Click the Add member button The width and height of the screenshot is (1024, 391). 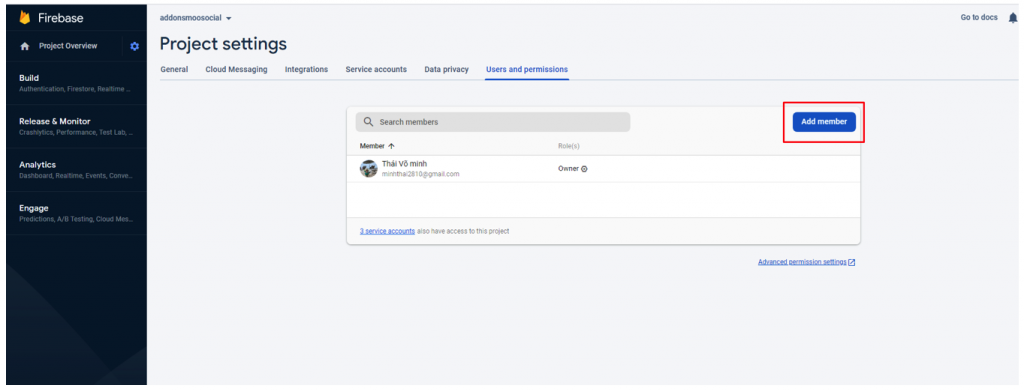[x=824, y=121]
